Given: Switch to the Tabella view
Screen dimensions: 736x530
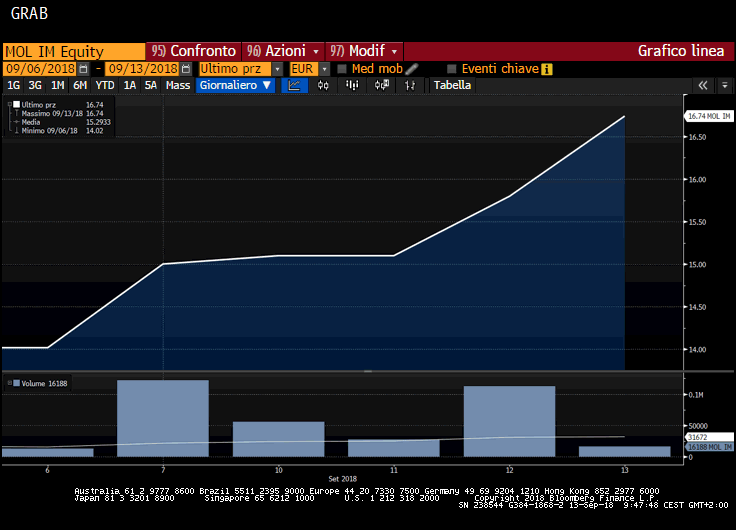Looking at the screenshot, I should (x=453, y=86).
